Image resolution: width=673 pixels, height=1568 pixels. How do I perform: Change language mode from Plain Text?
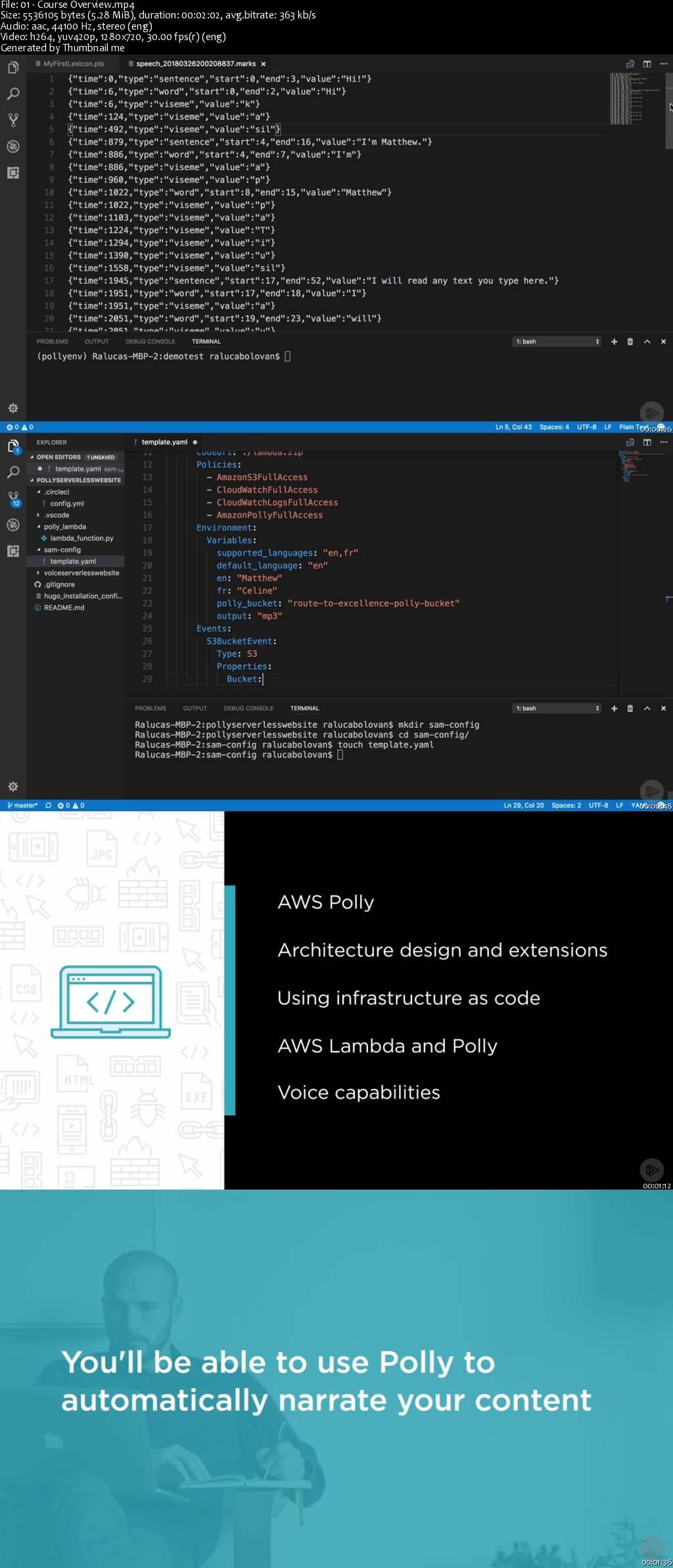click(x=634, y=427)
